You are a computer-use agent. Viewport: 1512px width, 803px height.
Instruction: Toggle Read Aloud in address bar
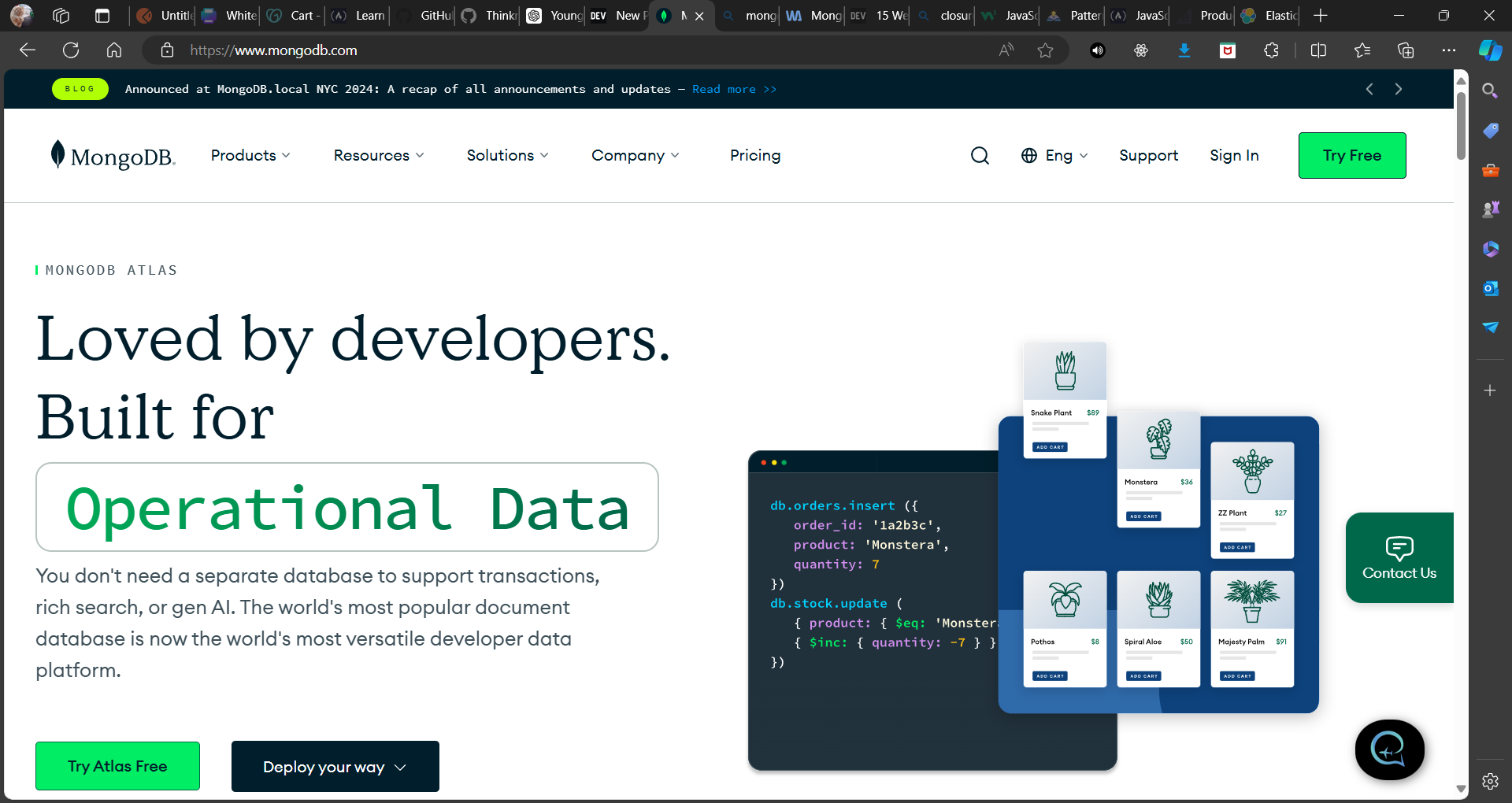click(x=1006, y=50)
